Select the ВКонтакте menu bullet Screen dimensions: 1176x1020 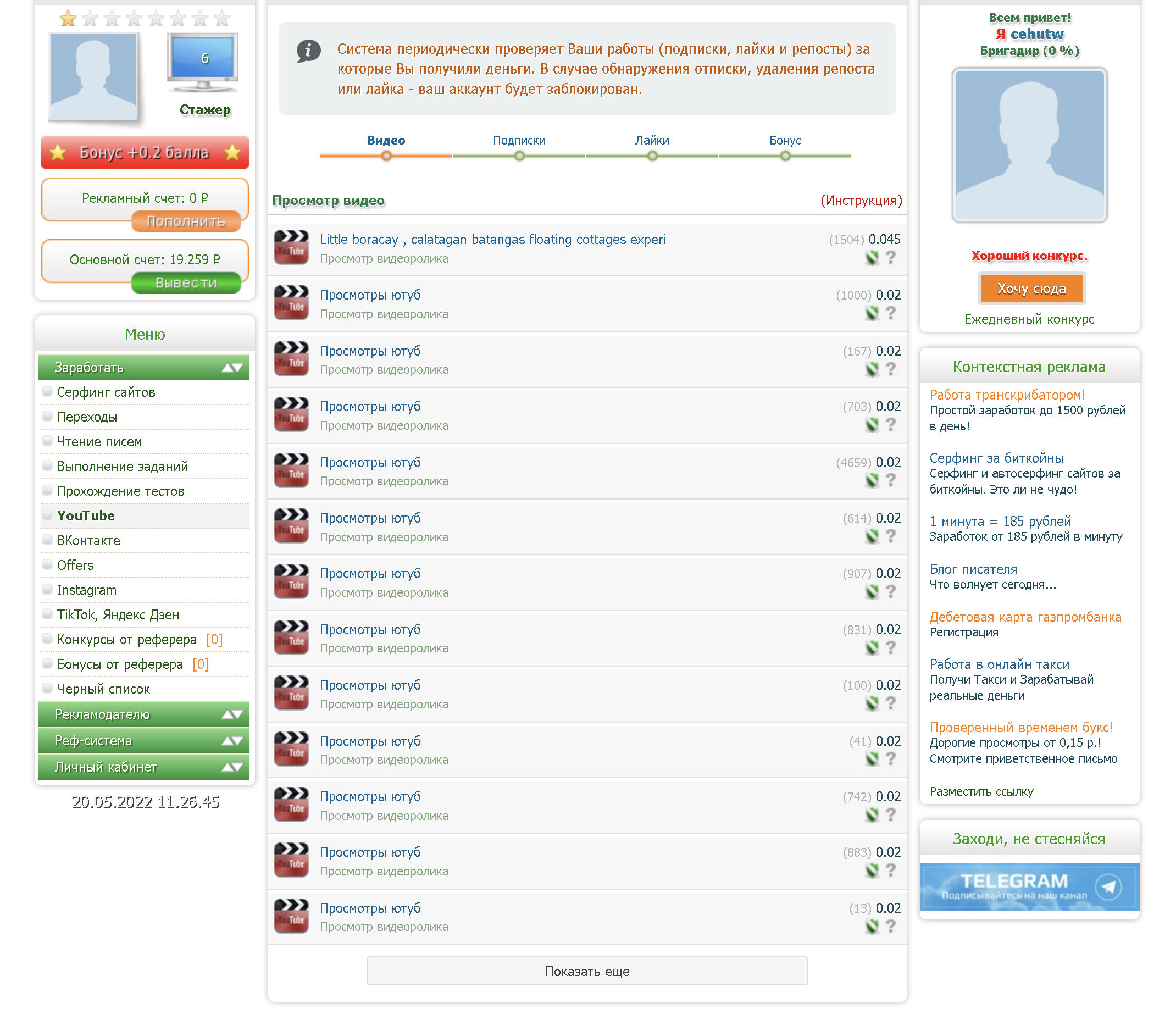(48, 540)
